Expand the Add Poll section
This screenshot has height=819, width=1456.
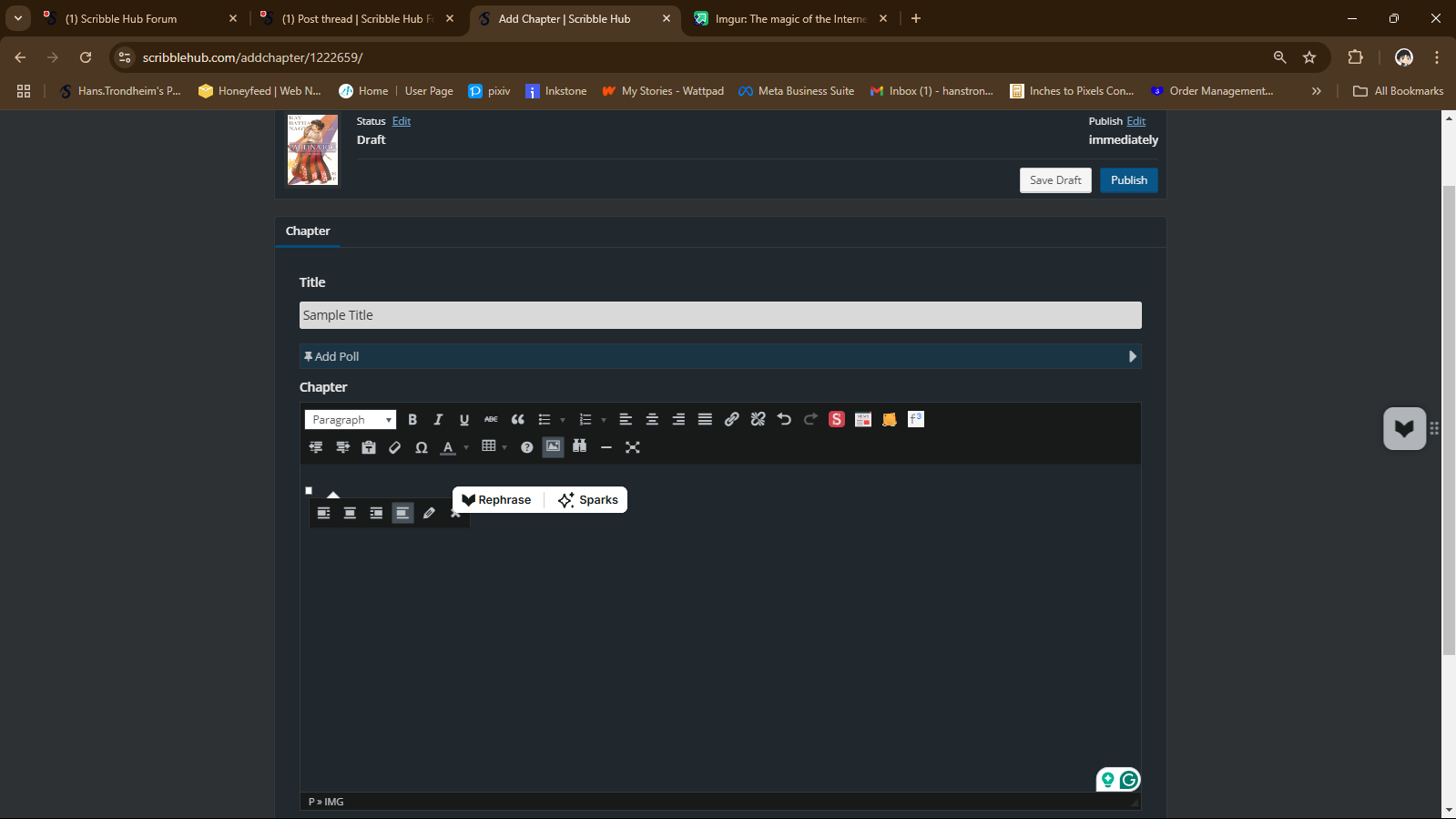point(719,356)
